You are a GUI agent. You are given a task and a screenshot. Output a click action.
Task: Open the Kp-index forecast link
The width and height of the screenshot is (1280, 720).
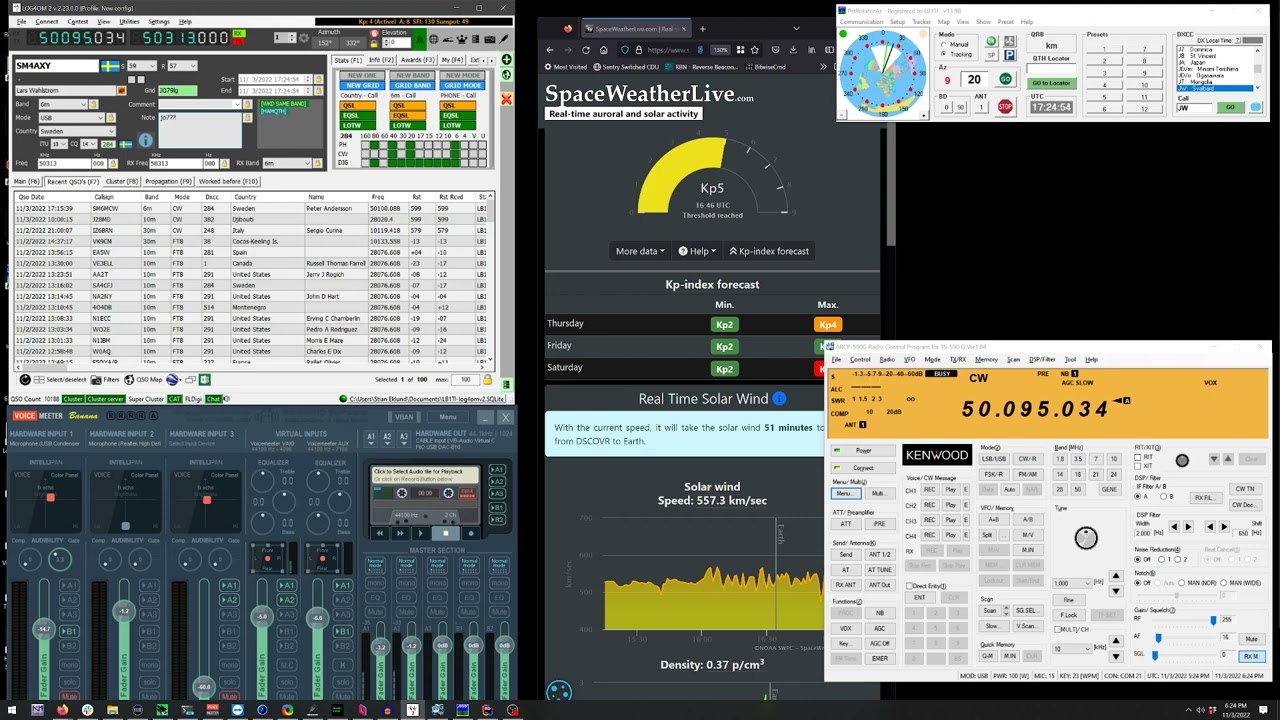pos(769,251)
